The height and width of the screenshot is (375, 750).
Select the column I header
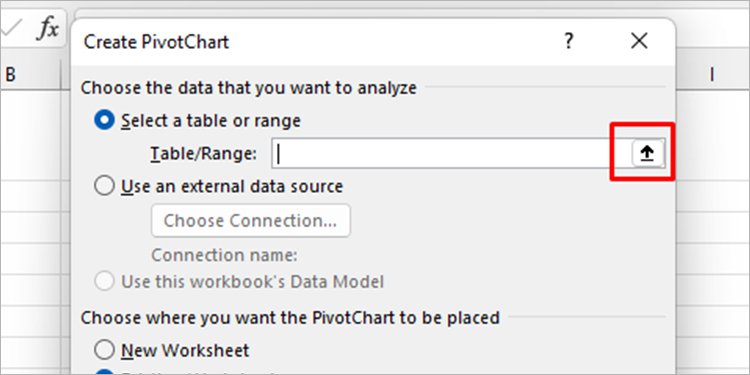pyautogui.click(x=712, y=75)
